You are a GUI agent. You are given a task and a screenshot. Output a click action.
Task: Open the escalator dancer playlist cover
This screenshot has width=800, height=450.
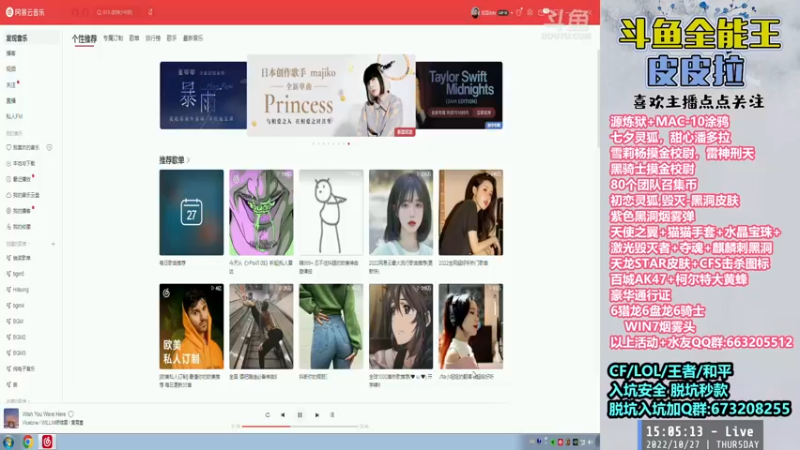tap(261, 327)
